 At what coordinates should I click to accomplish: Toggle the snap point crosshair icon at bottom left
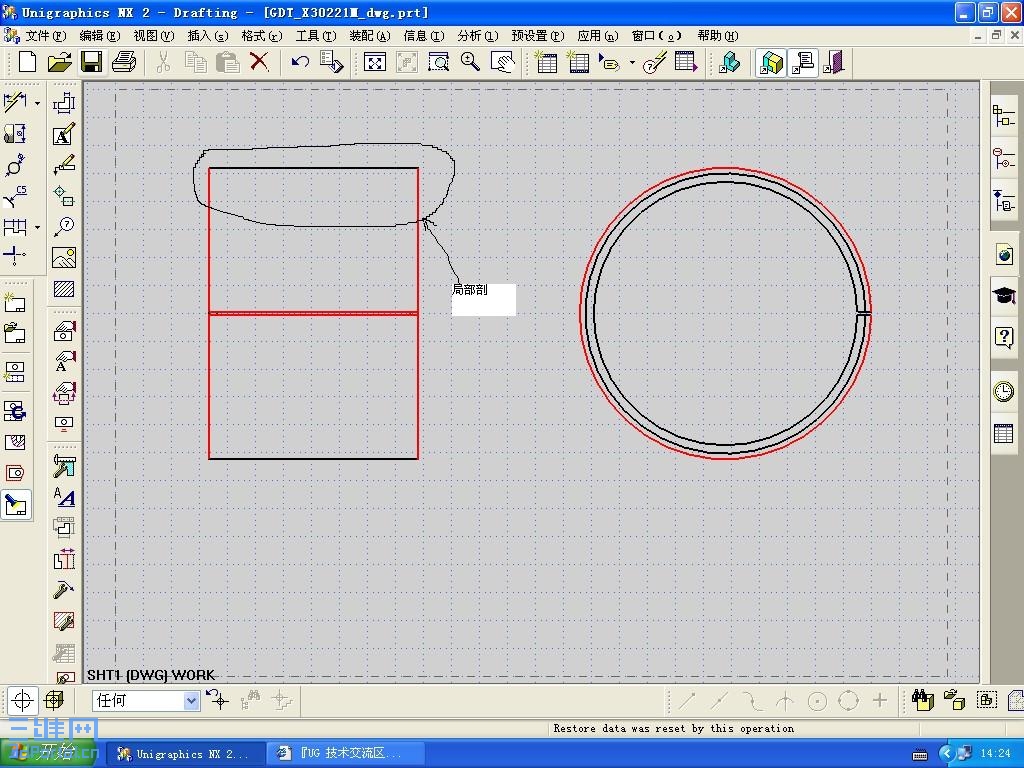(x=22, y=701)
